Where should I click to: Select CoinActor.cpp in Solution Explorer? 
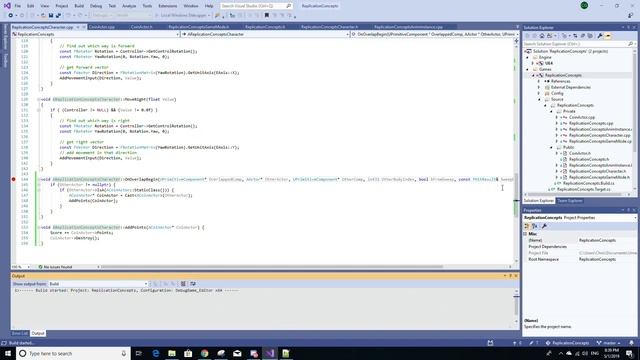click(582, 117)
